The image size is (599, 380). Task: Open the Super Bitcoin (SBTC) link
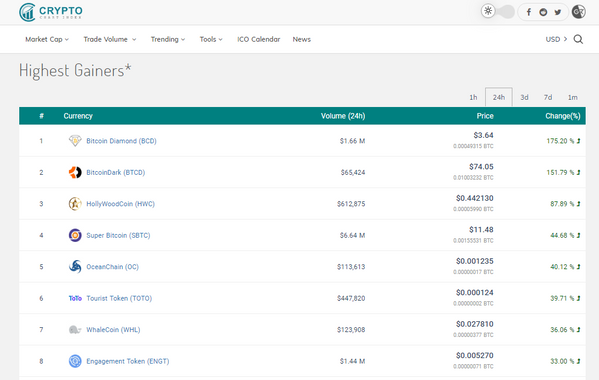(x=118, y=235)
